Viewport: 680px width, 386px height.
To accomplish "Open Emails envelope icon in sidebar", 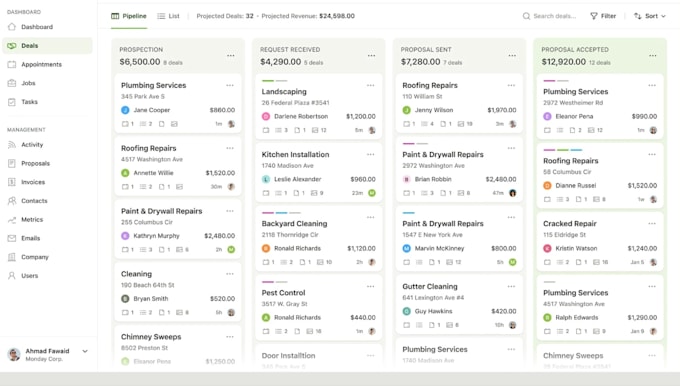I will 12,238.
